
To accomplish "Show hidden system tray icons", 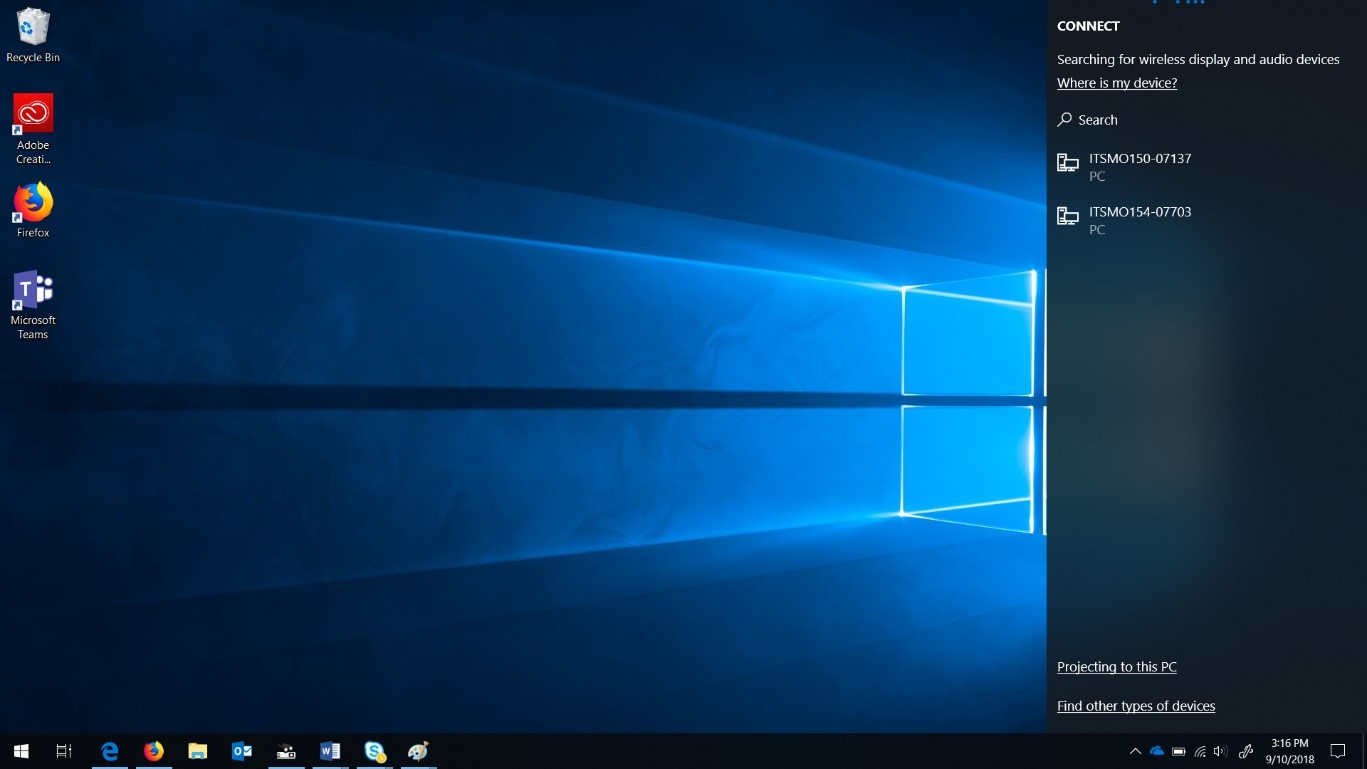I will click(1135, 751).
